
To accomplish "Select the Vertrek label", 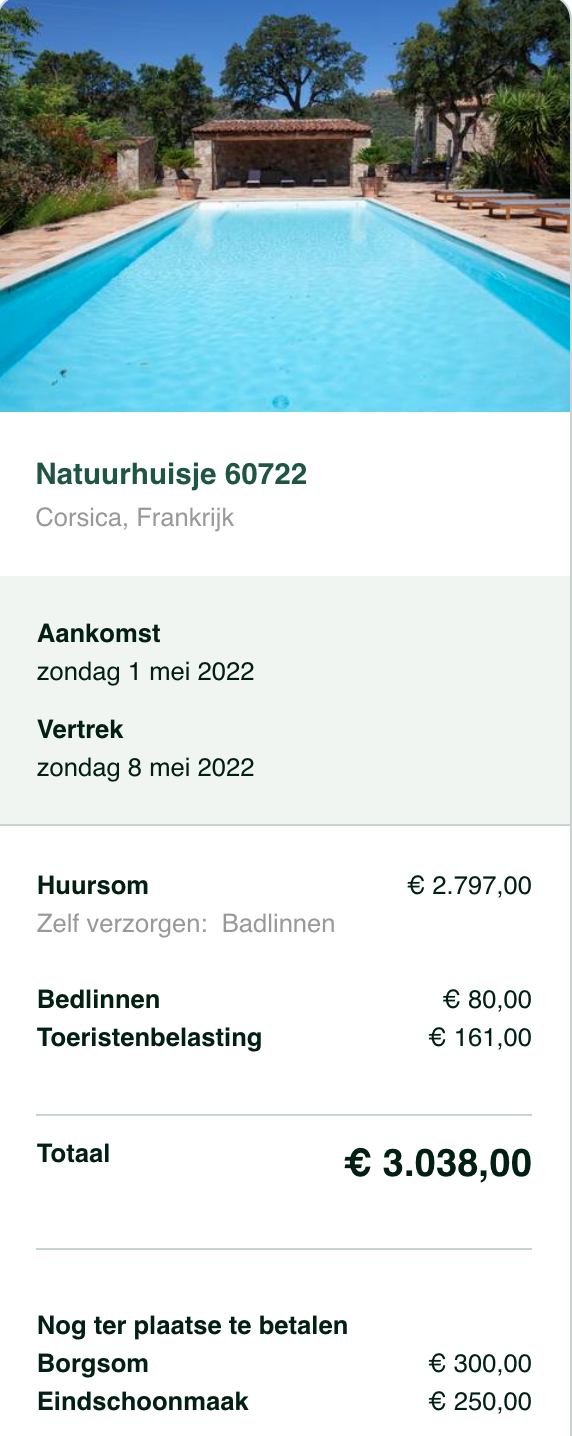I will point(80,729).
